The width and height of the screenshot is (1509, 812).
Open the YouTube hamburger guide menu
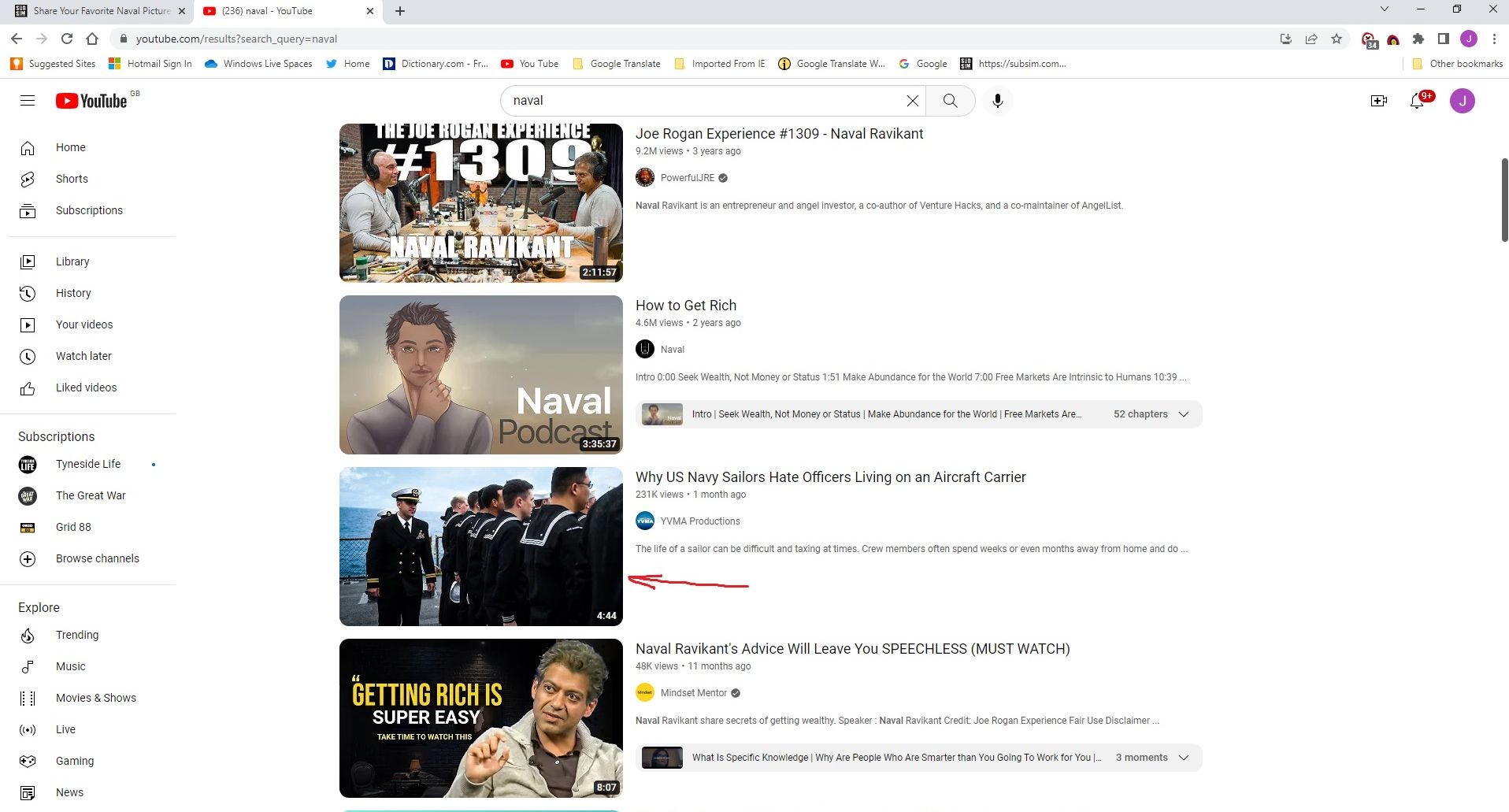pyautogui.click(x=28, y=101)
